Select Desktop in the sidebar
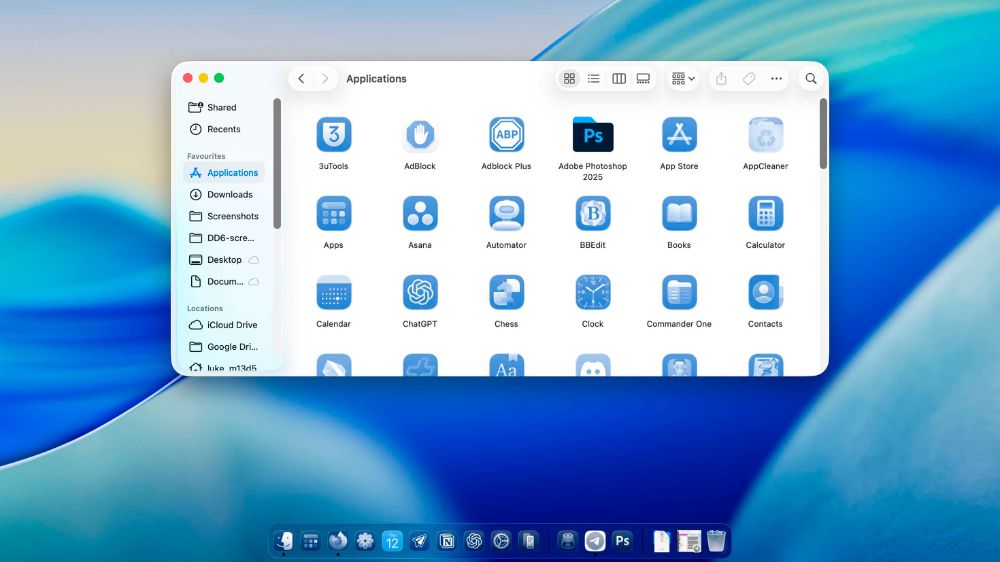This screenshot has height=562, width=1000. 224,260
